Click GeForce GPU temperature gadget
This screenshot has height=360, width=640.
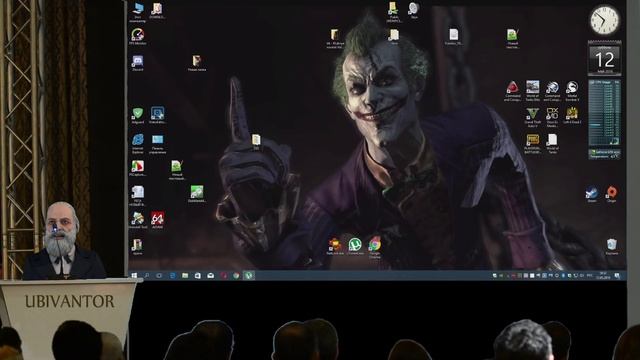tap(604, 154)
